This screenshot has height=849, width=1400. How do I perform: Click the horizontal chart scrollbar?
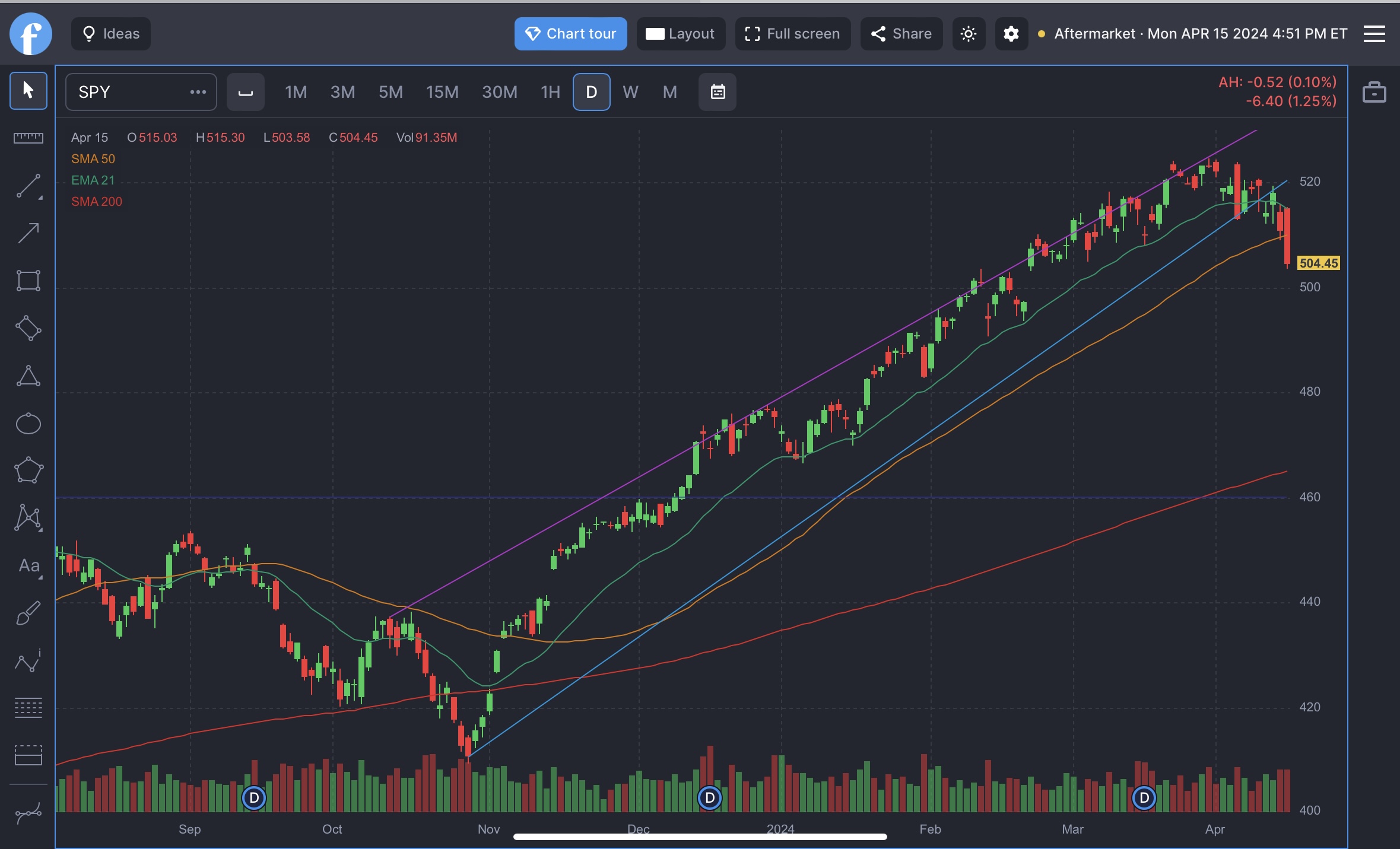click(700, 837)
